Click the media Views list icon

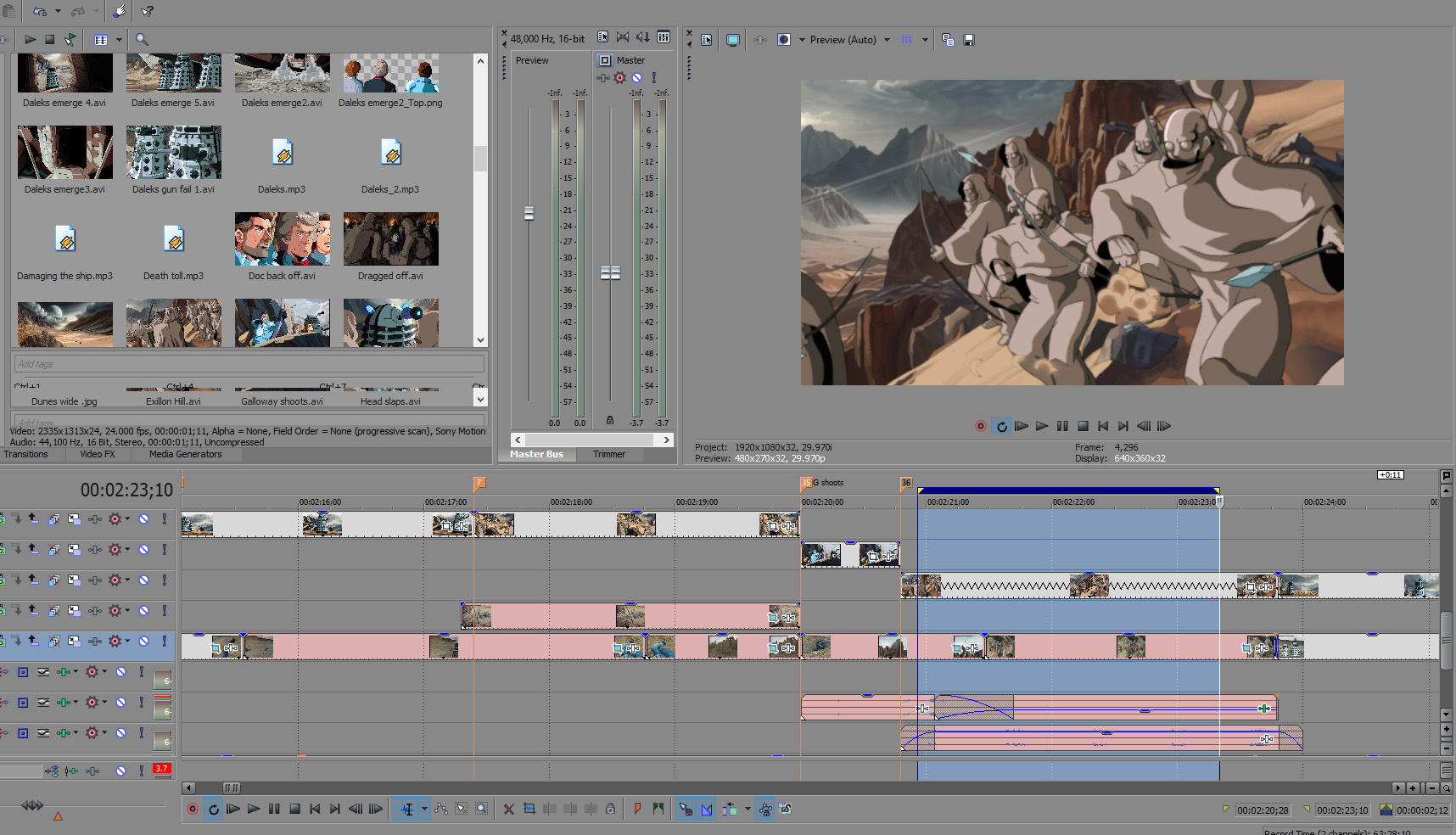(x=101, y=39)
